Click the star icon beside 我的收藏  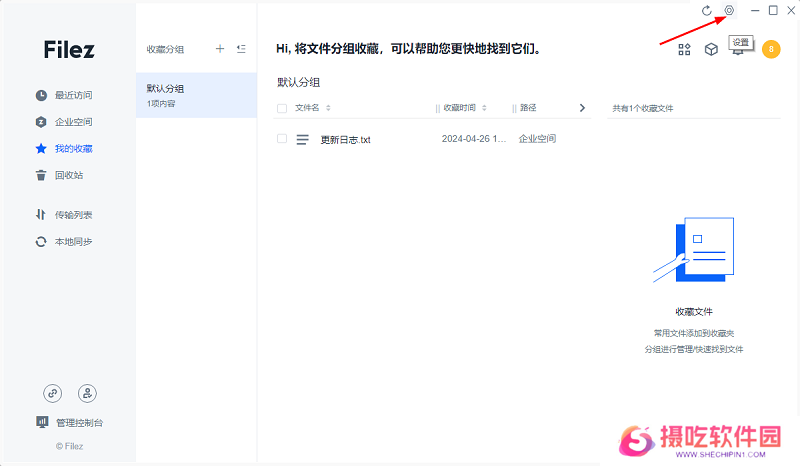(41, 149)
